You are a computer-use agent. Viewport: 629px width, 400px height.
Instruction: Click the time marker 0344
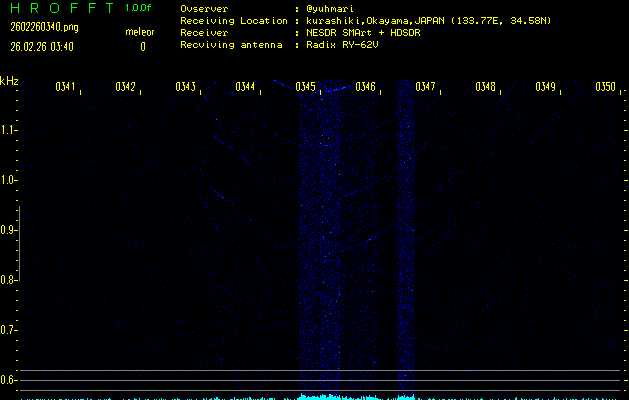click(x=245, y=87)
